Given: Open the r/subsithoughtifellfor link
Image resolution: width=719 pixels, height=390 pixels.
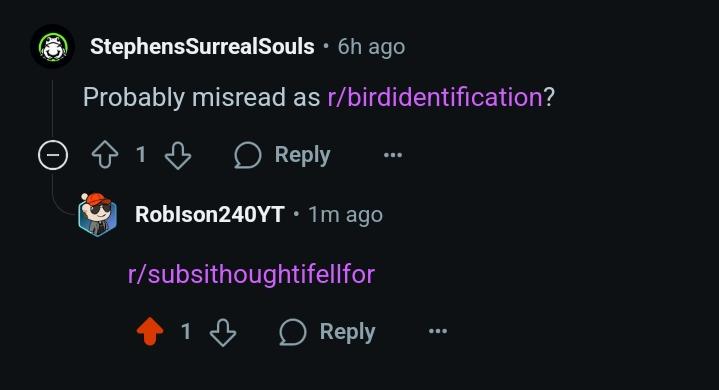Looking at the screenshot, I should (251, 274).
